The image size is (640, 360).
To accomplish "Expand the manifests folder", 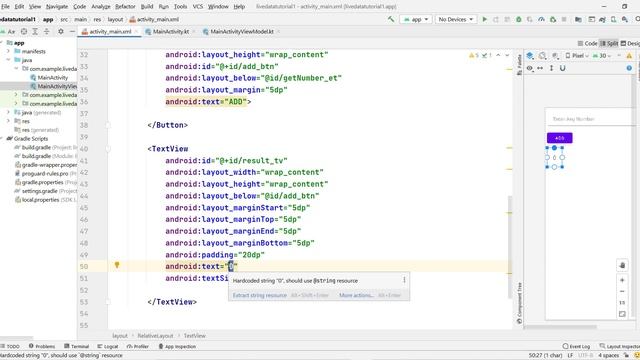I will (x=8, y=51).
